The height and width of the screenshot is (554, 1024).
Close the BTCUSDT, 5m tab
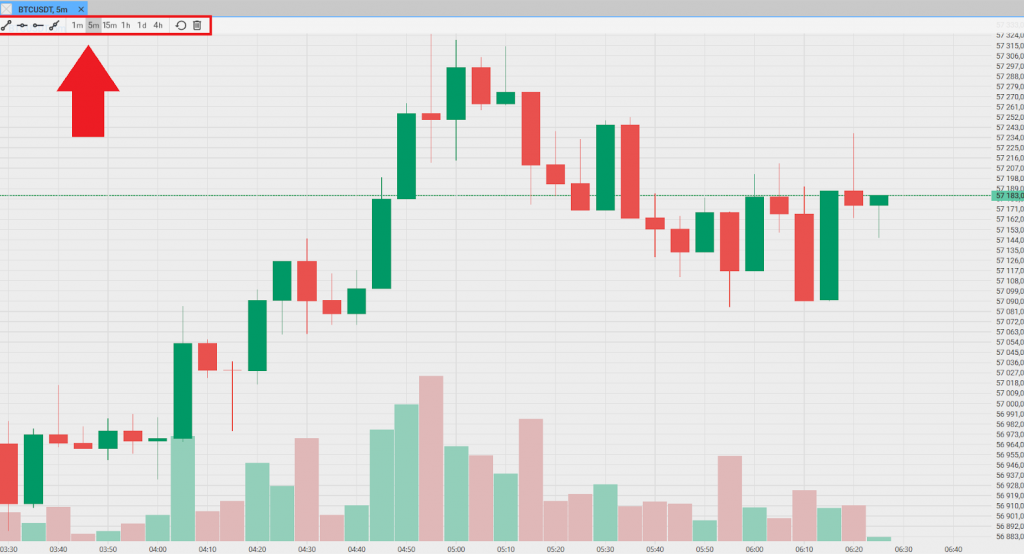click(81, 9)
